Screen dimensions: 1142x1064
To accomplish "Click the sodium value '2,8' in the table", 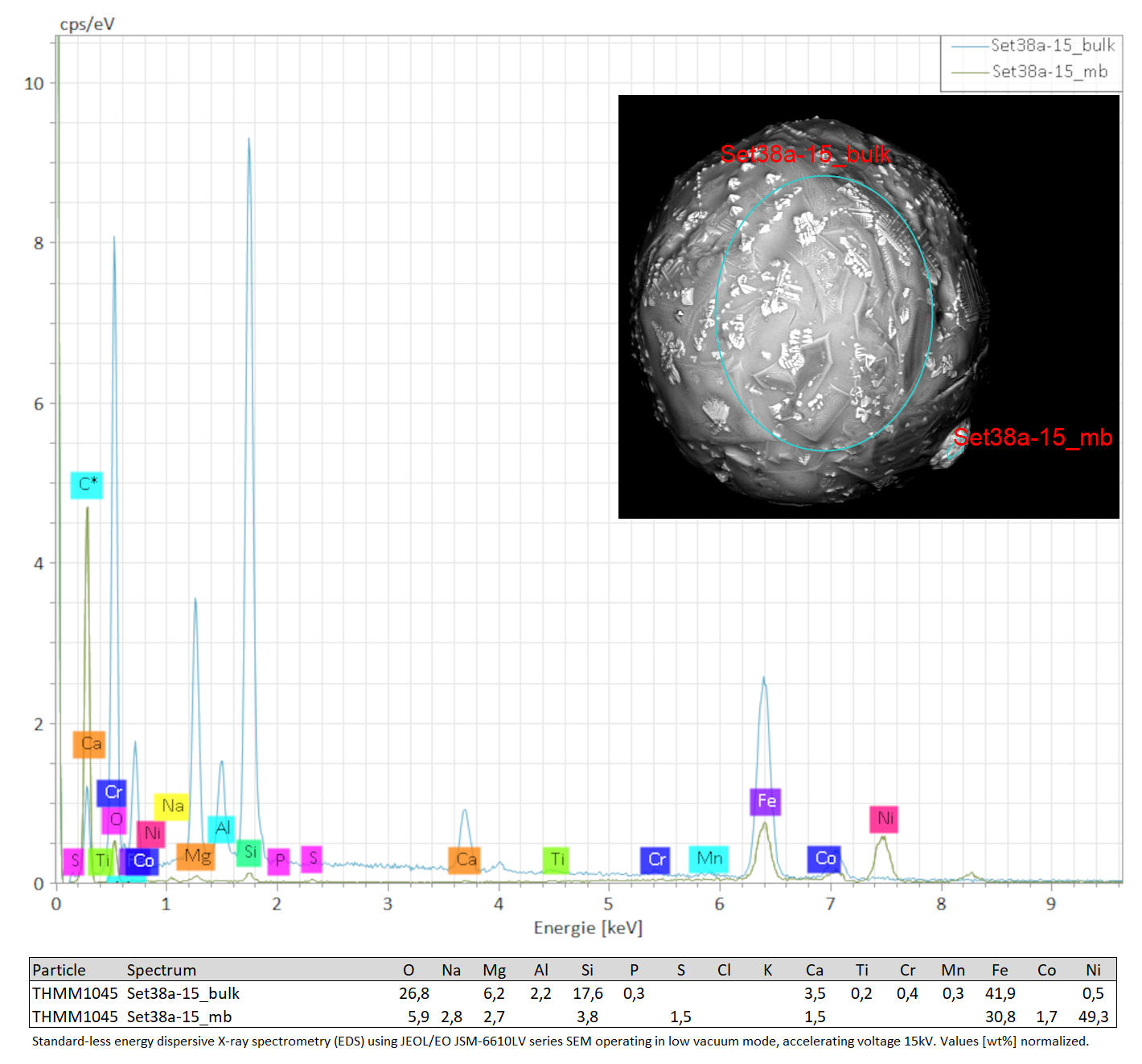I will pyautogui.click(x=452, y=1017).
